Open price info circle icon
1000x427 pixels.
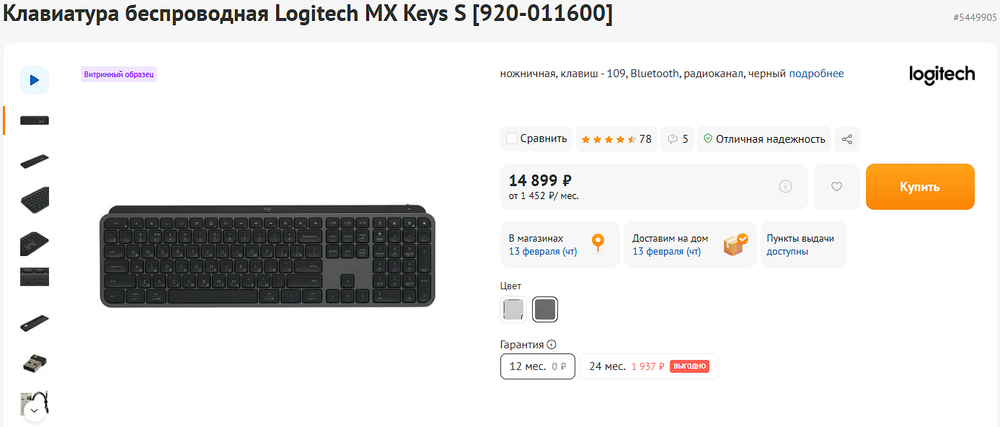tap(785, 186)
